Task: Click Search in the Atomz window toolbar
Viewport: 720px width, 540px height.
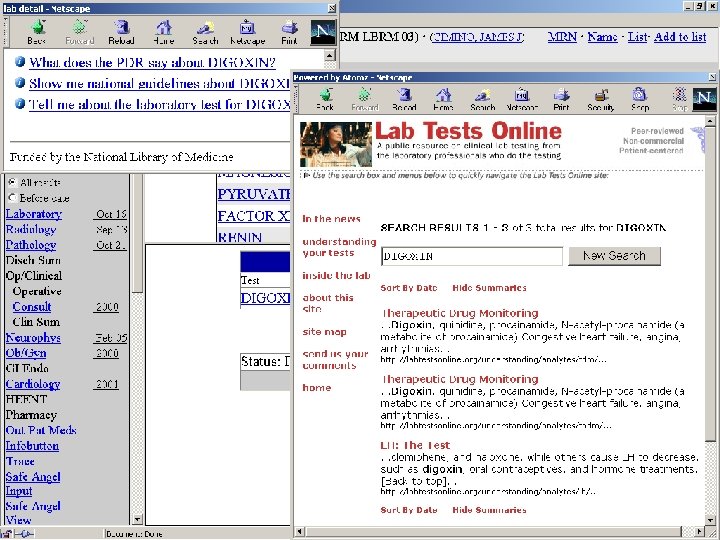Action: point(483,99)
